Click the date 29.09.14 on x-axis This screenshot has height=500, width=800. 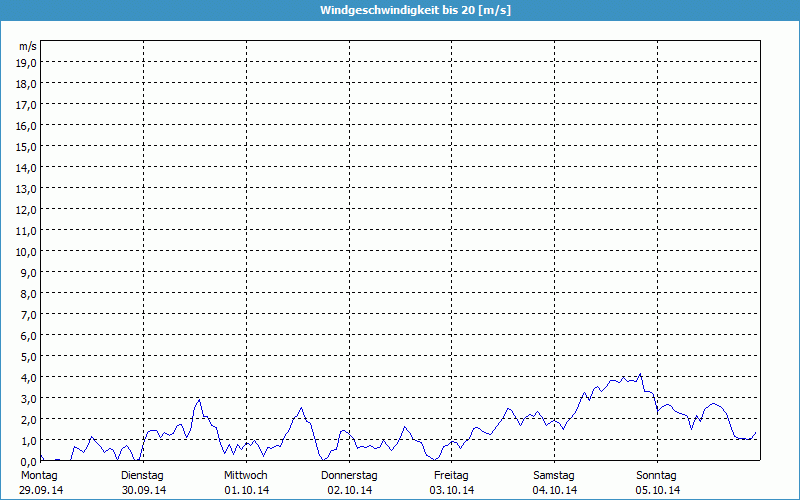[x=41, y=490]
